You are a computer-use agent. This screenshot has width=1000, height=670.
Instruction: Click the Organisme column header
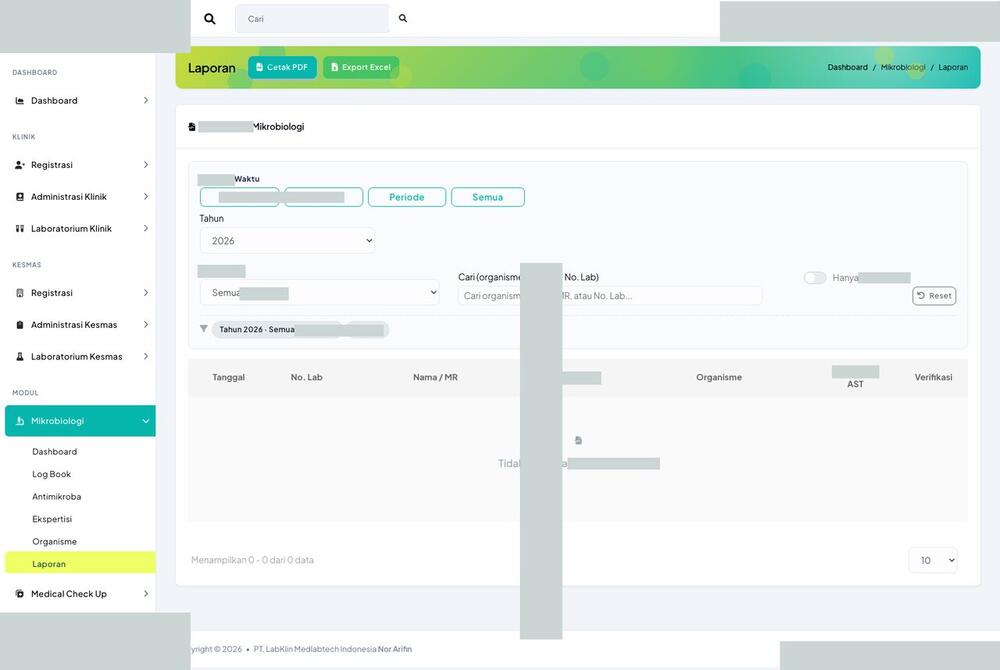(x=719, y=377)
